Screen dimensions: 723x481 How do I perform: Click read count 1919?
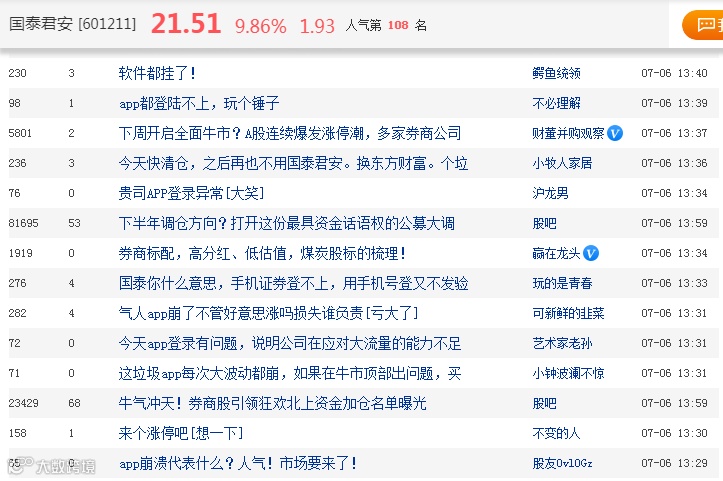click(x=20, y=253)
